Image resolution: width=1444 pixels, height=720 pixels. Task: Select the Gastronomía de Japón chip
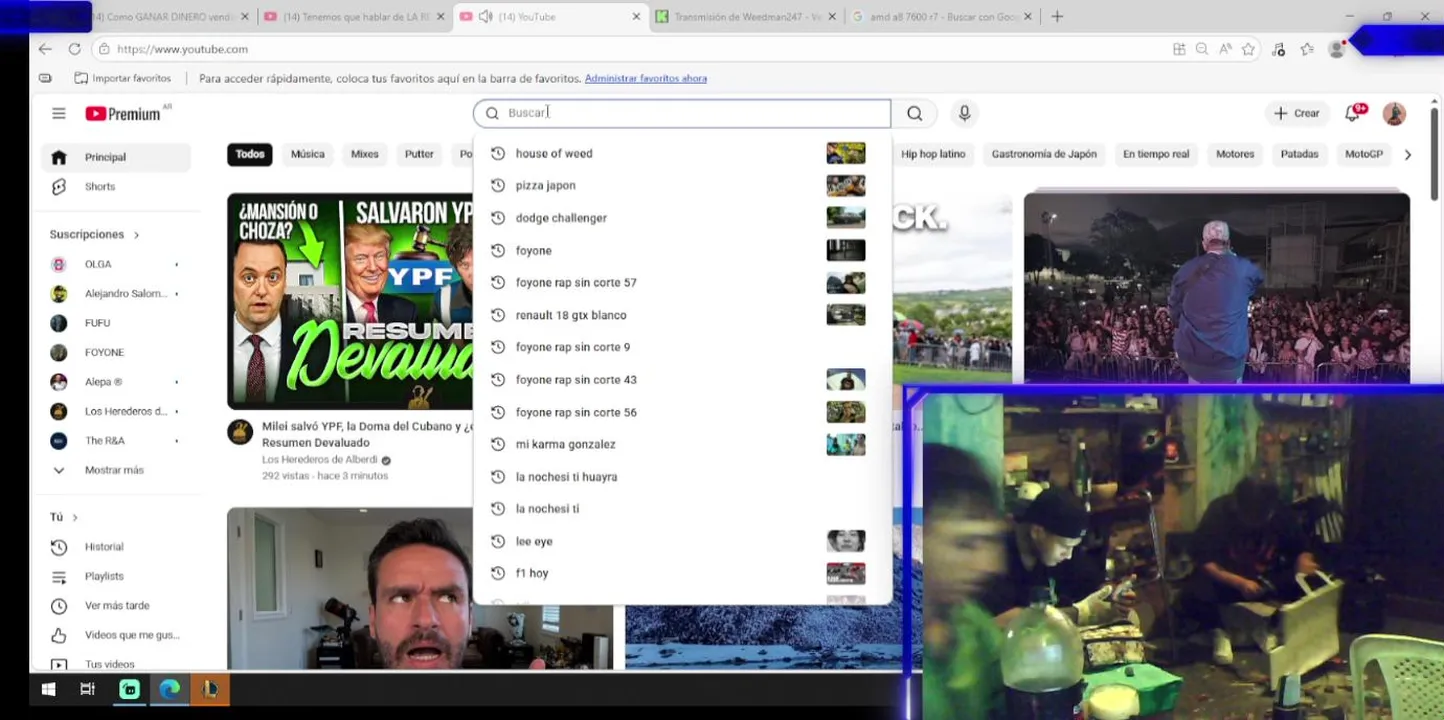pos(1044,155)
